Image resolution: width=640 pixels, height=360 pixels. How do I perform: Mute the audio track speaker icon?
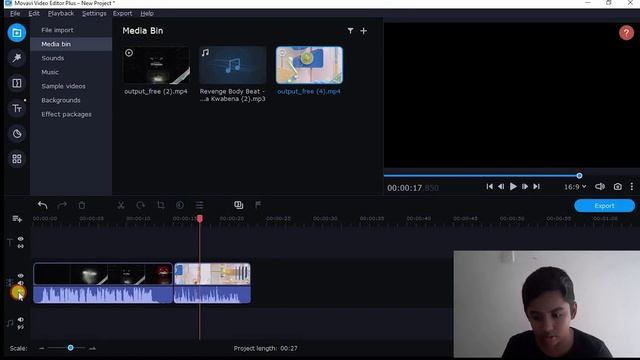pyautogui.click(x=20, y=320)
